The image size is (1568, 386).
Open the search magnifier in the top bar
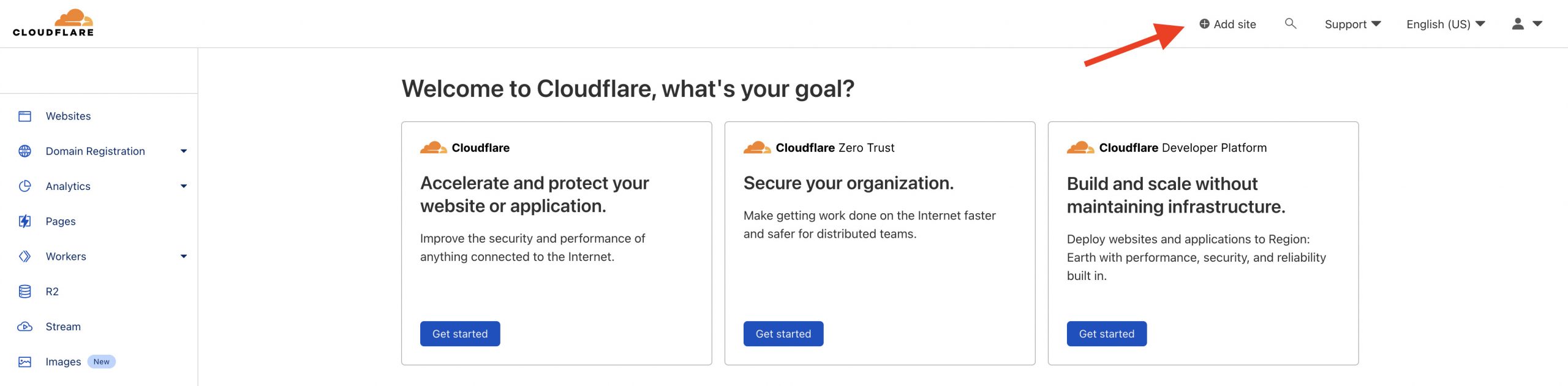coord(1290,24)
